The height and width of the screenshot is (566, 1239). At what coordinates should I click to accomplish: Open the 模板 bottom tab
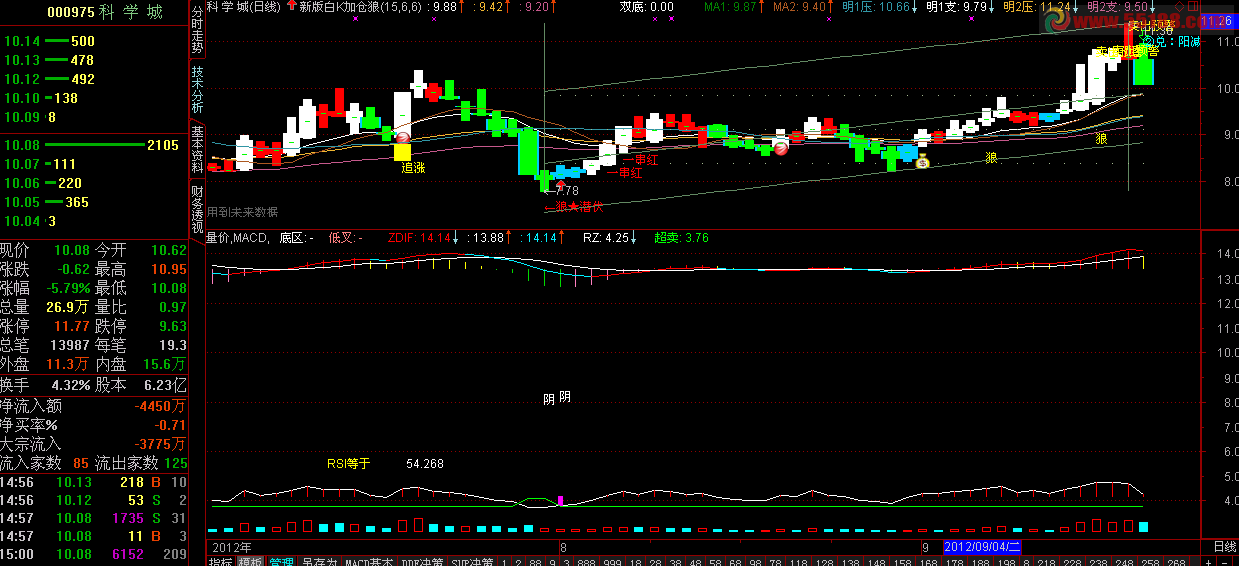click(251, 561)
